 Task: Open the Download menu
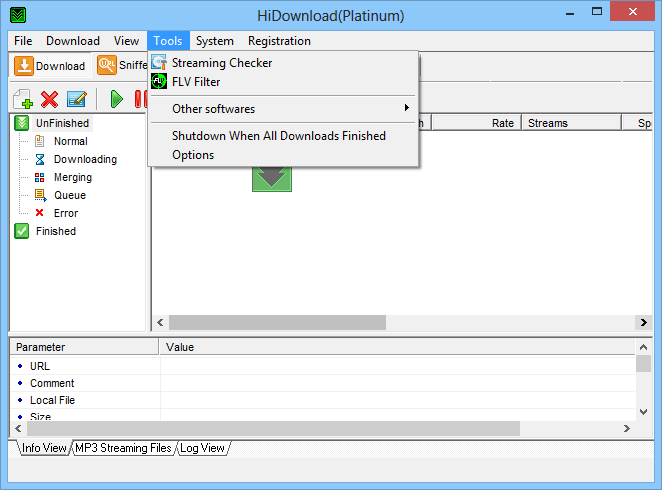point(73,41)
